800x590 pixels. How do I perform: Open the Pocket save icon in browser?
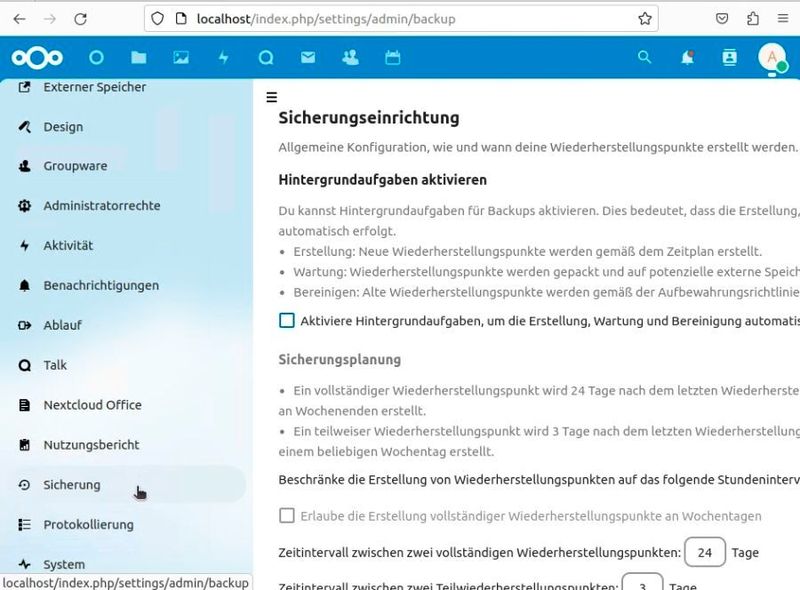click(722, 19)
